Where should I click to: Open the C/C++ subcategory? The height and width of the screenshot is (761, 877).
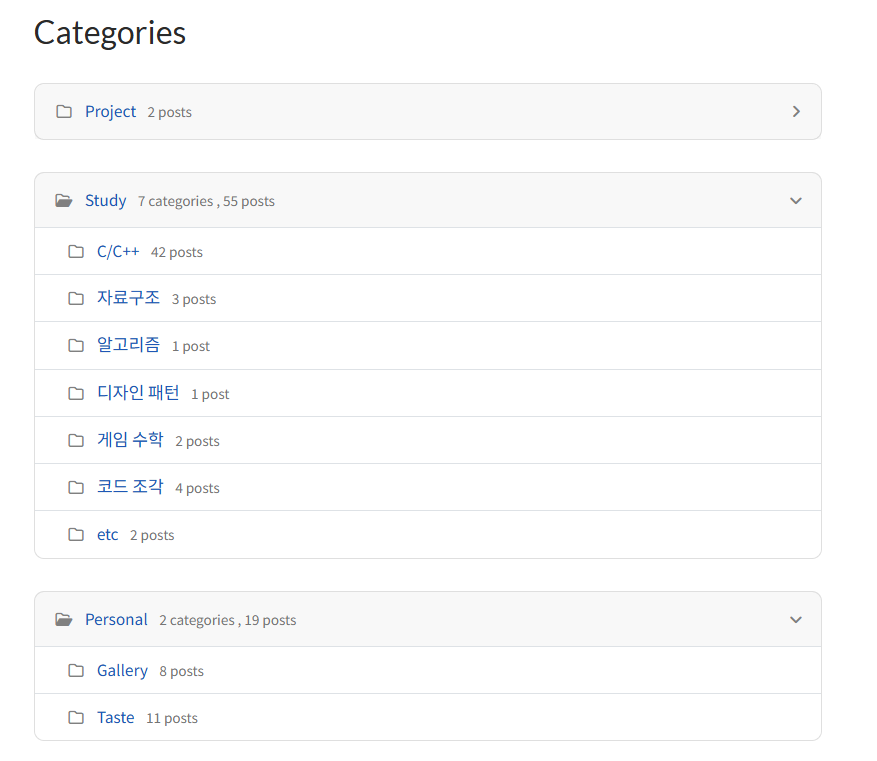118,252
